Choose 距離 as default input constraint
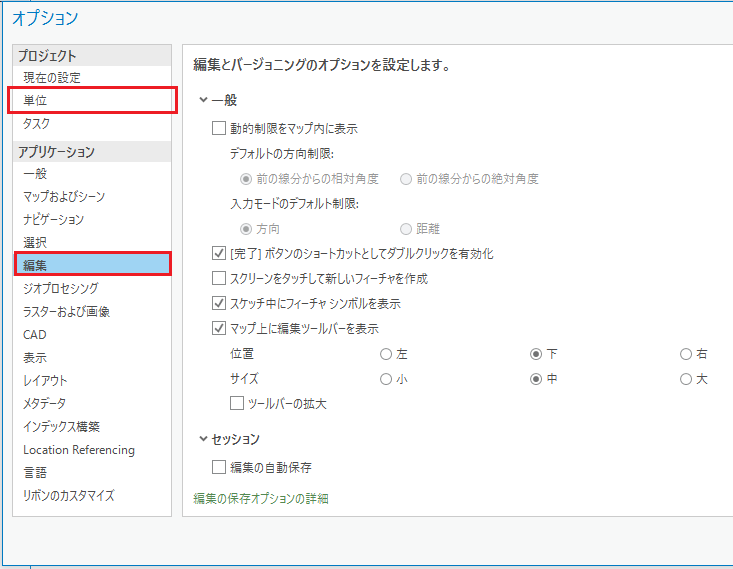733x569 pixels. (406, 229)
